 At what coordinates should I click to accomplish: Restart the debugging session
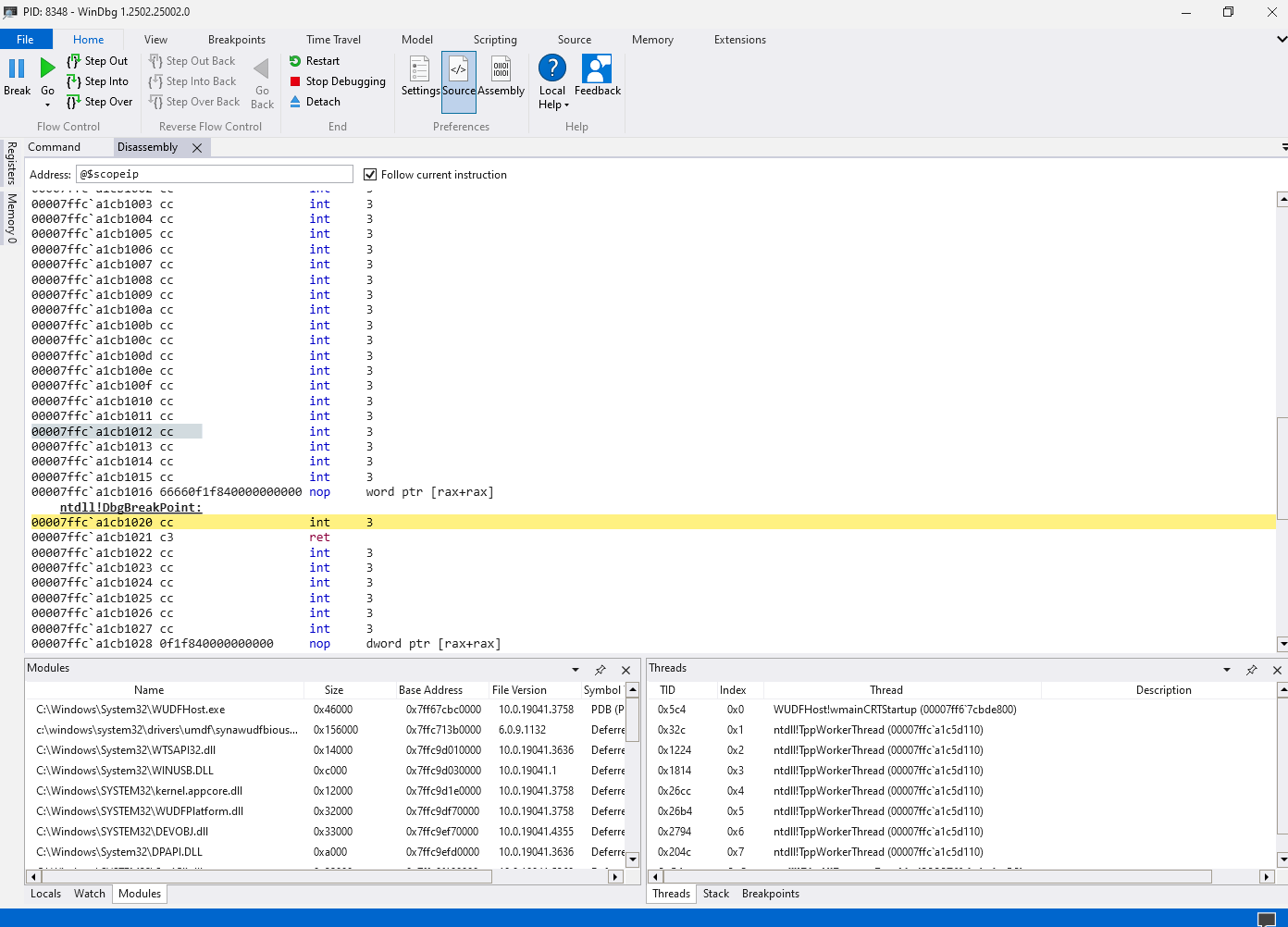(315, 61)
